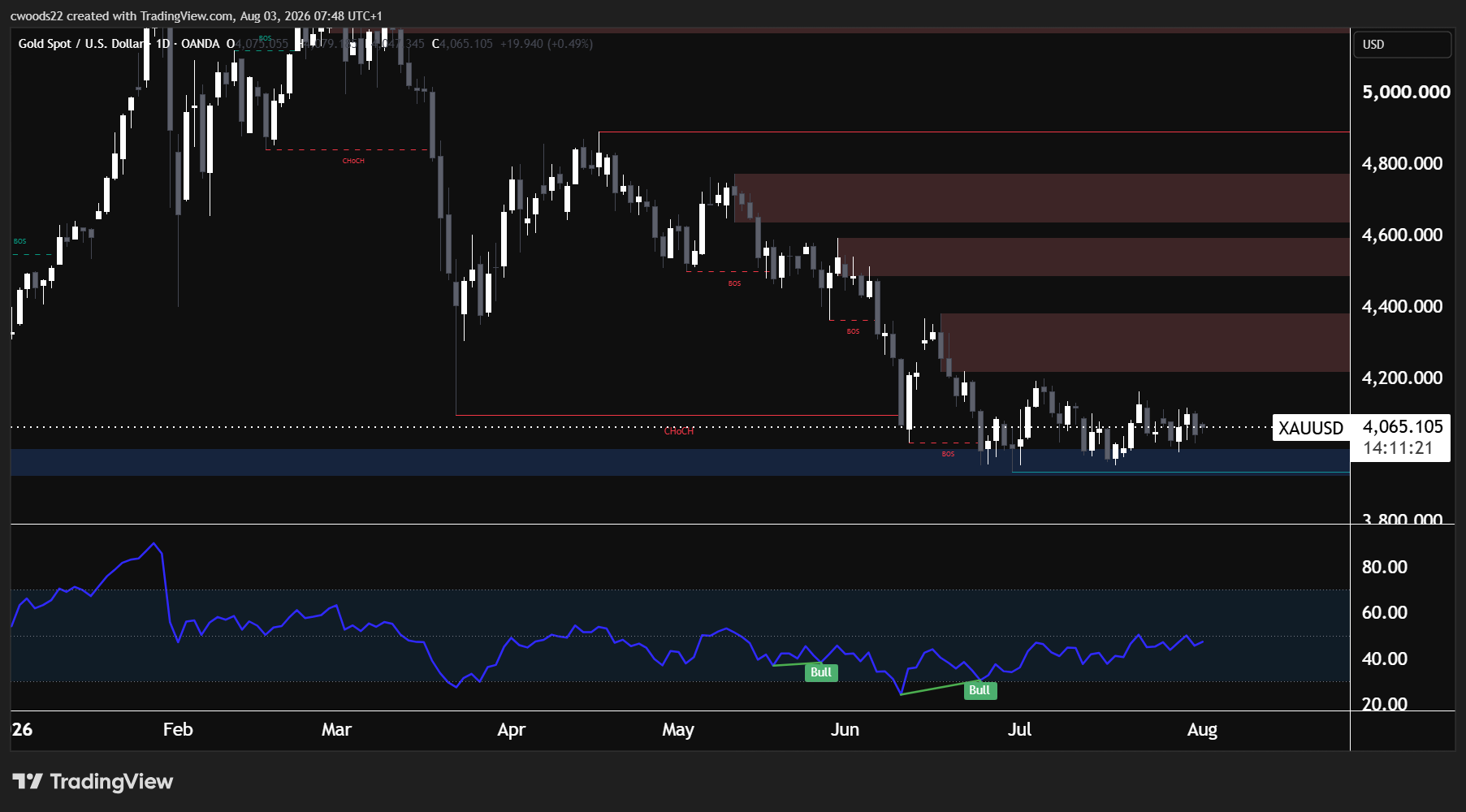Click the 60.00 RSI axis label

tap(1385, 612)
